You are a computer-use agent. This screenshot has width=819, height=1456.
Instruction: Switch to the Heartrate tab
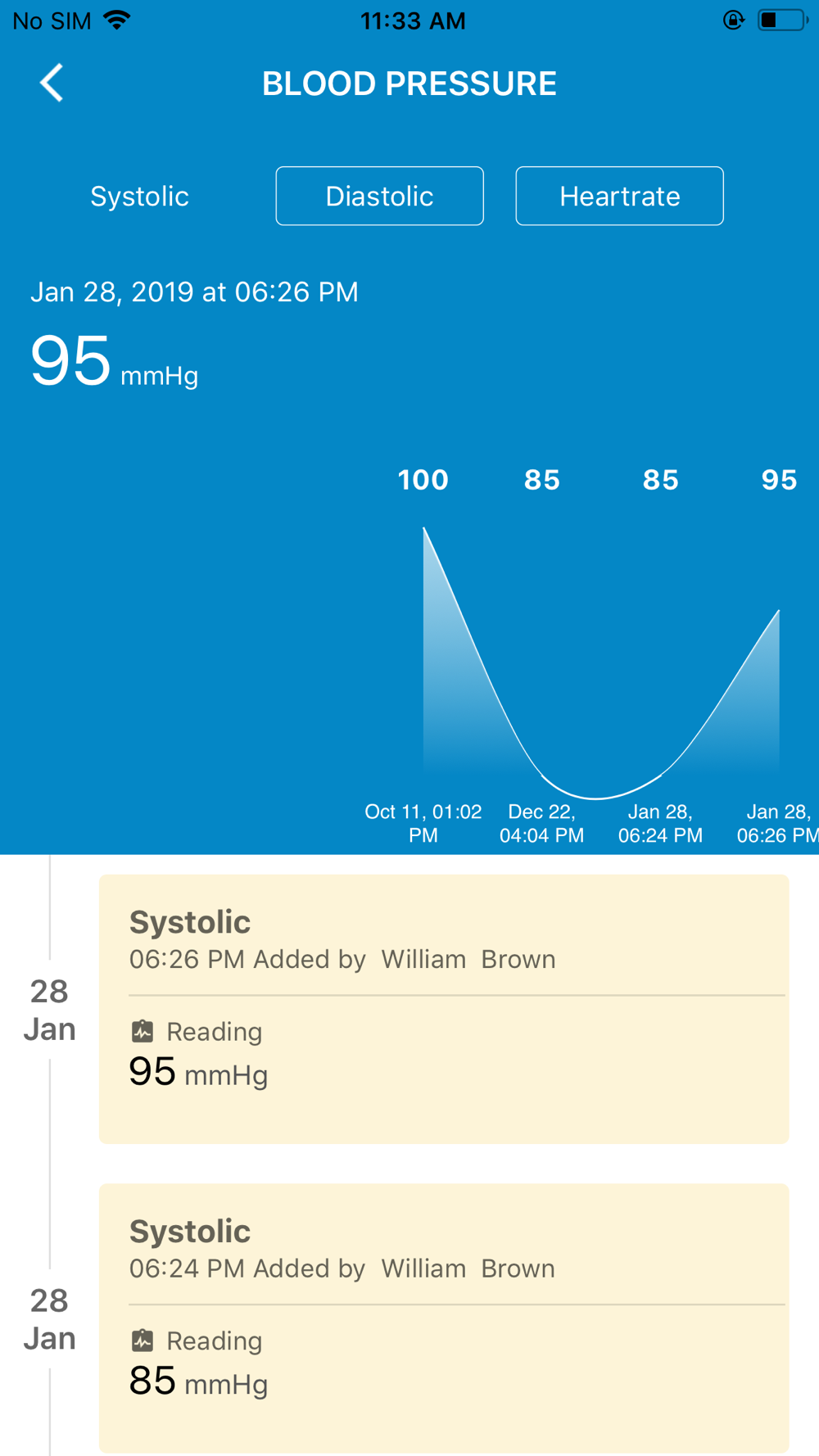(619, 197)
